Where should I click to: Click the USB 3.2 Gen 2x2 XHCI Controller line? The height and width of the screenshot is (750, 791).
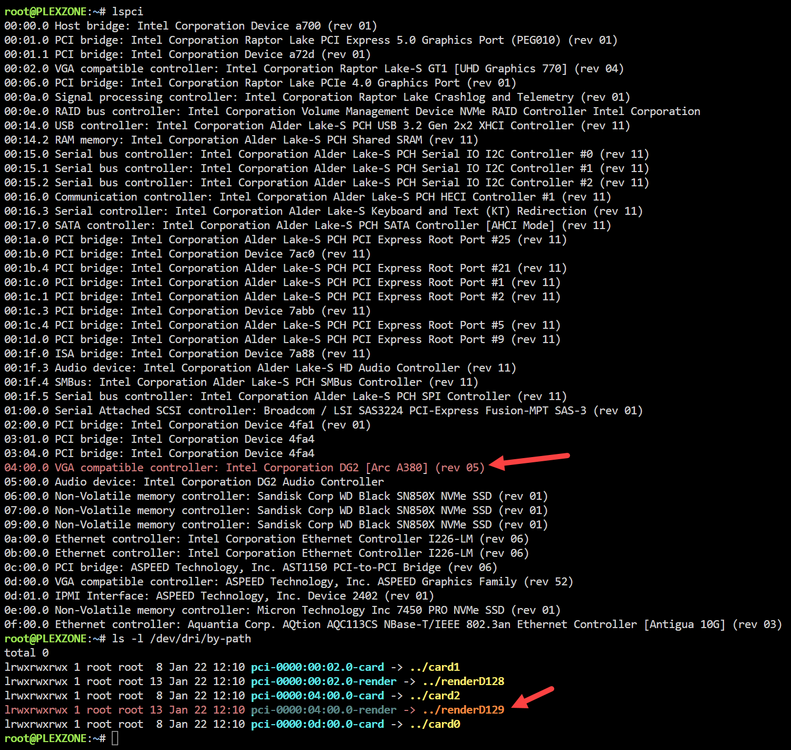pyautogui.click(x=317, y=126)
